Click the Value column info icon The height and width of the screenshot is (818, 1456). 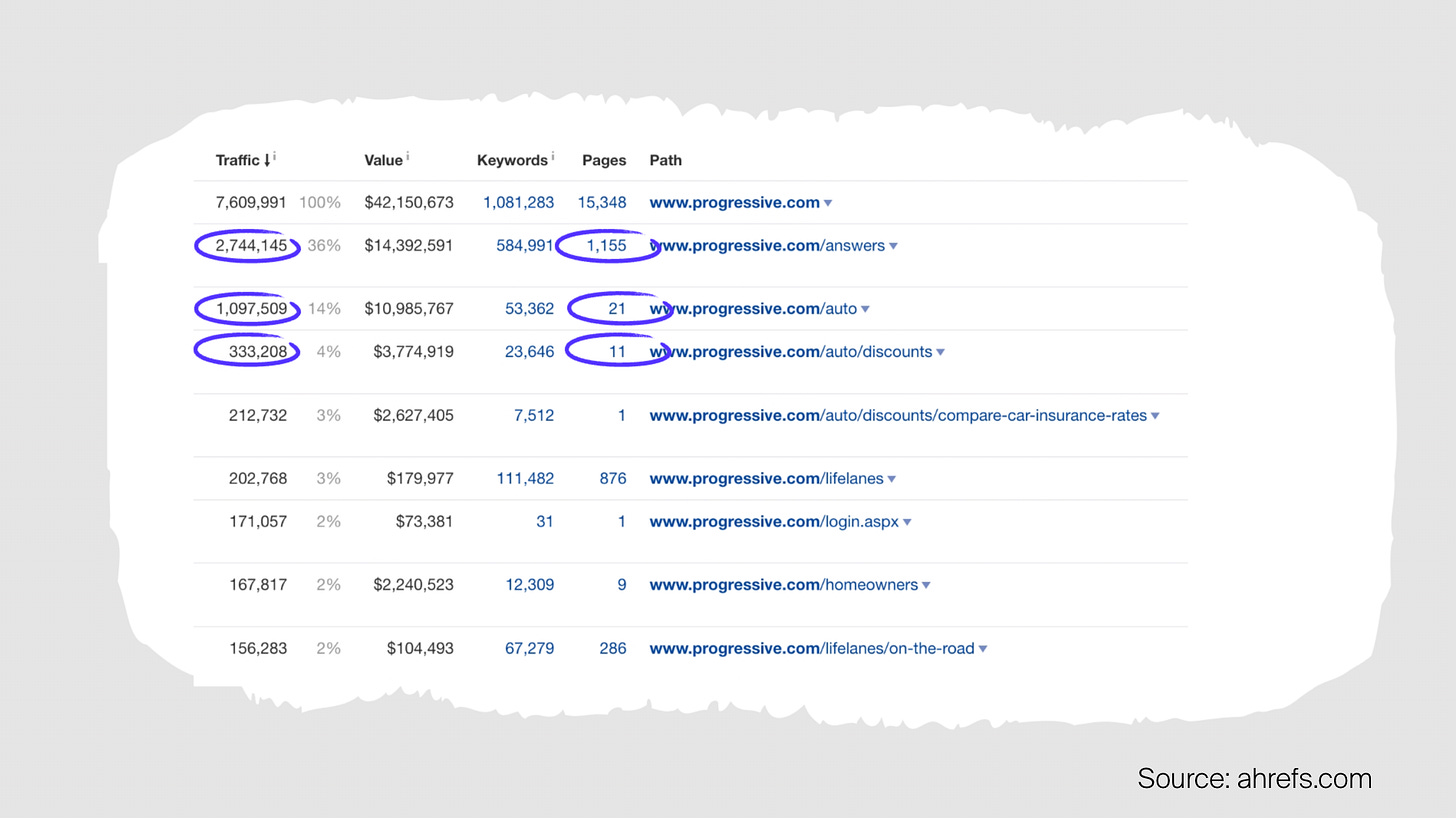(x=408, y=157)
